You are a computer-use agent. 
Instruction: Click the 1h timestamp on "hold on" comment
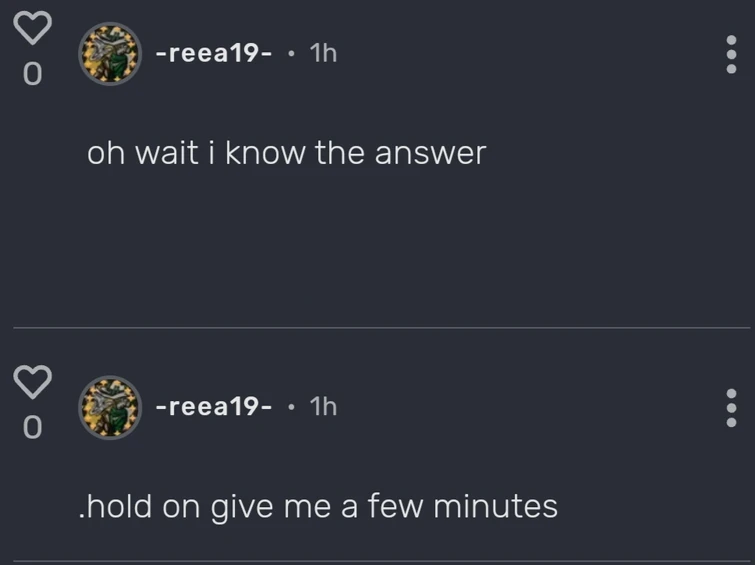point(324,407)
